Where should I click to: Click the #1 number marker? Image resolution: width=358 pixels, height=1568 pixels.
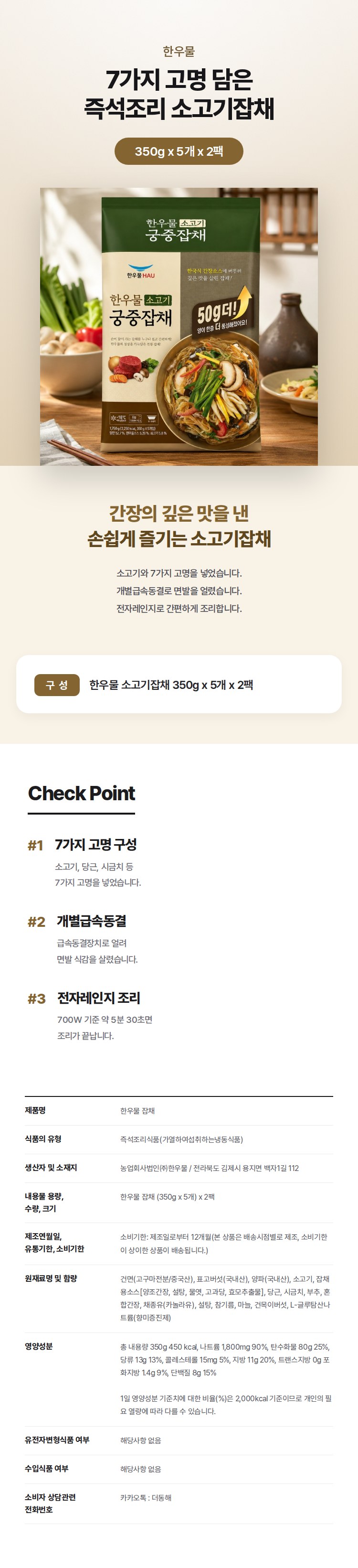[x=35, y=846]
